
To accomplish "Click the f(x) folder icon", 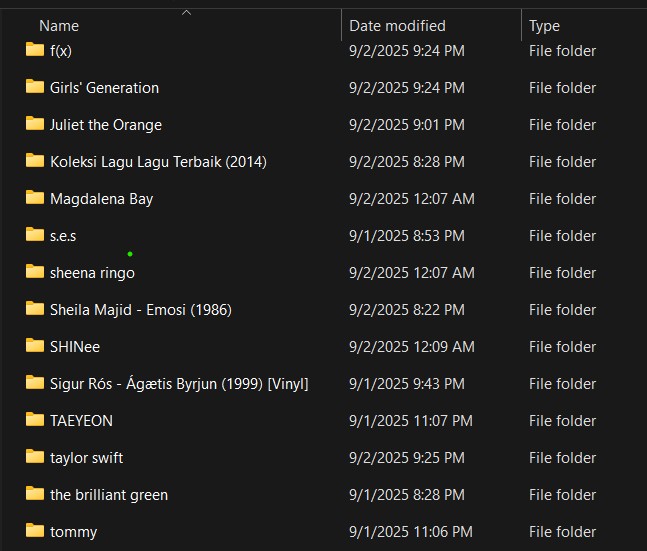I will pyautogui.click(x=35, y=49).
